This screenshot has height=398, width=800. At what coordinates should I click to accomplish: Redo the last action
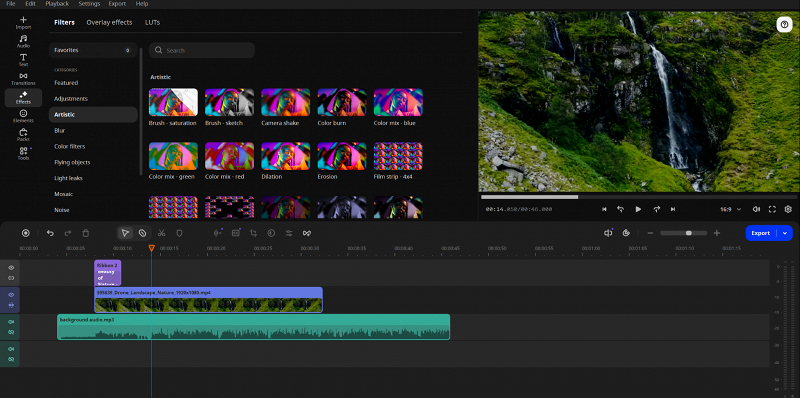pos(67,233)
